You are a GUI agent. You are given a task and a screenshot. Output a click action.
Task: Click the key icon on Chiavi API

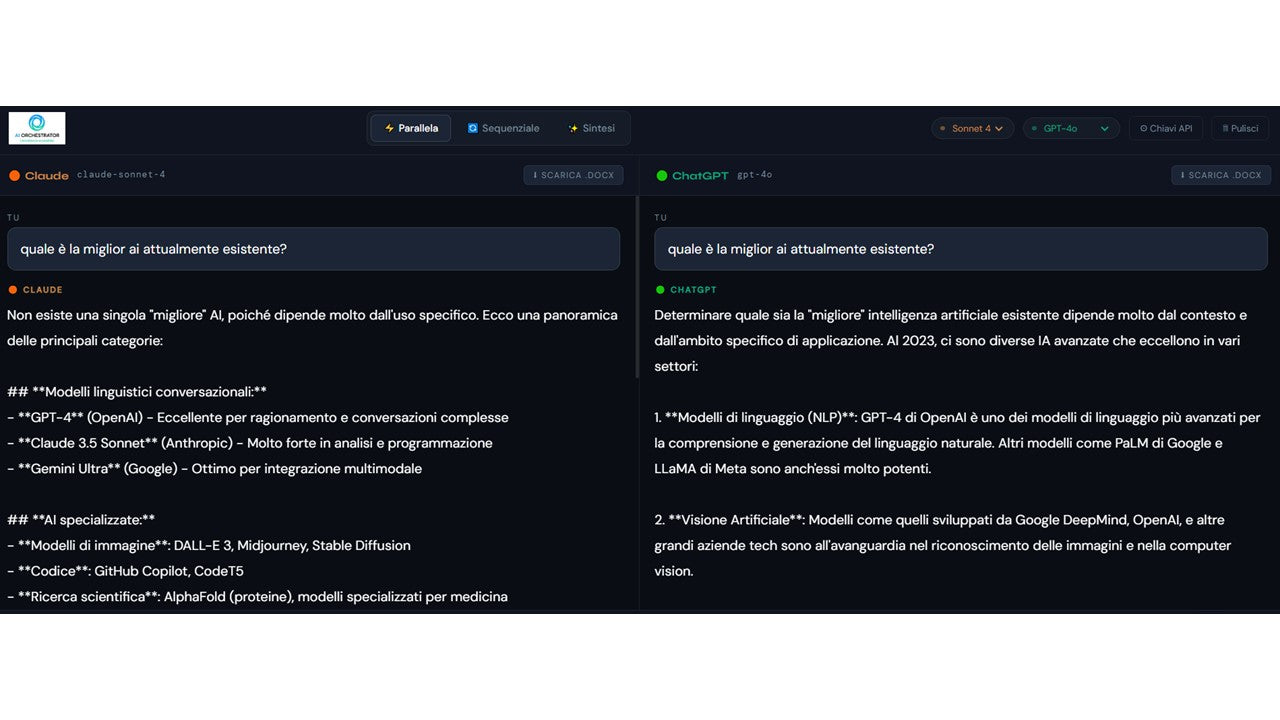click(x=1144, y=127)
